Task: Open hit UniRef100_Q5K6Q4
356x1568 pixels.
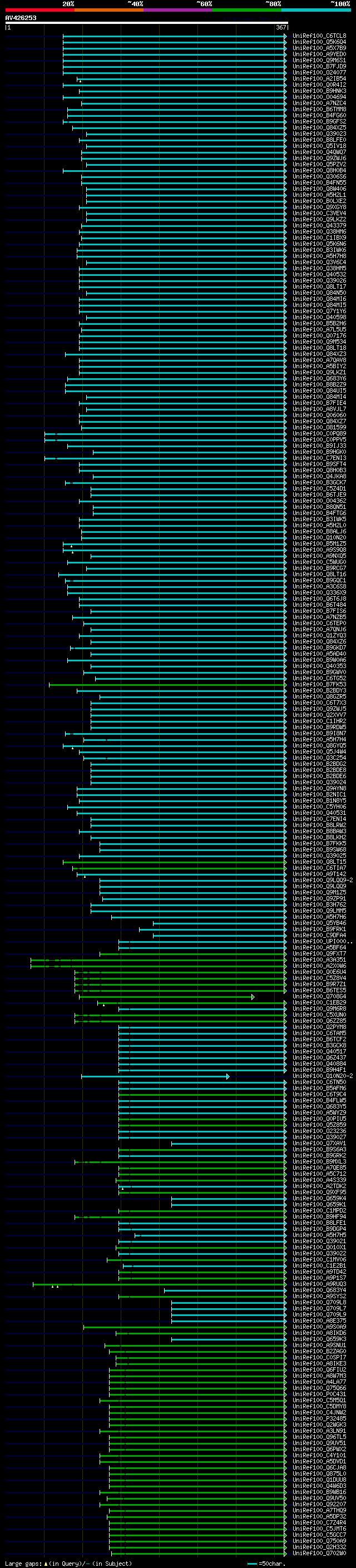Action: (x=319, y=42)
